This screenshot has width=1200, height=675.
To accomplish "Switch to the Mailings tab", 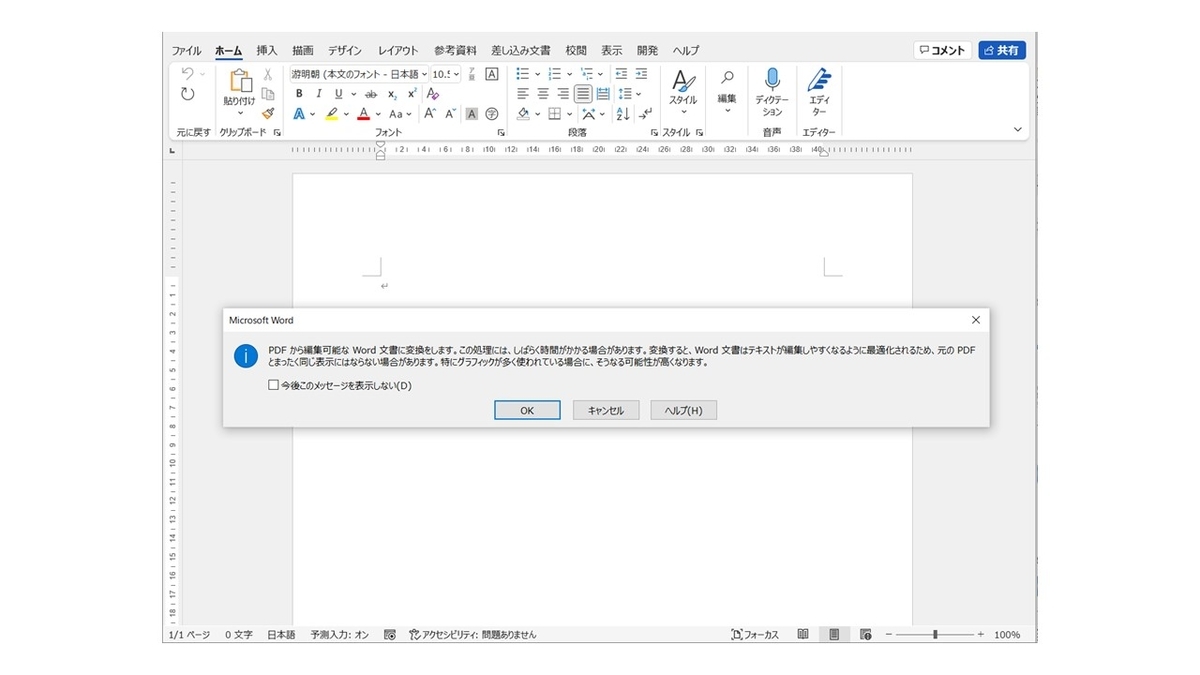I will coord(521,50).
